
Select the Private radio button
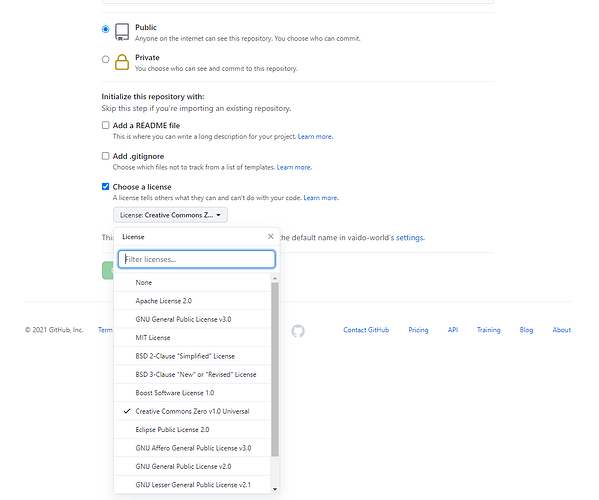(105, 59)
